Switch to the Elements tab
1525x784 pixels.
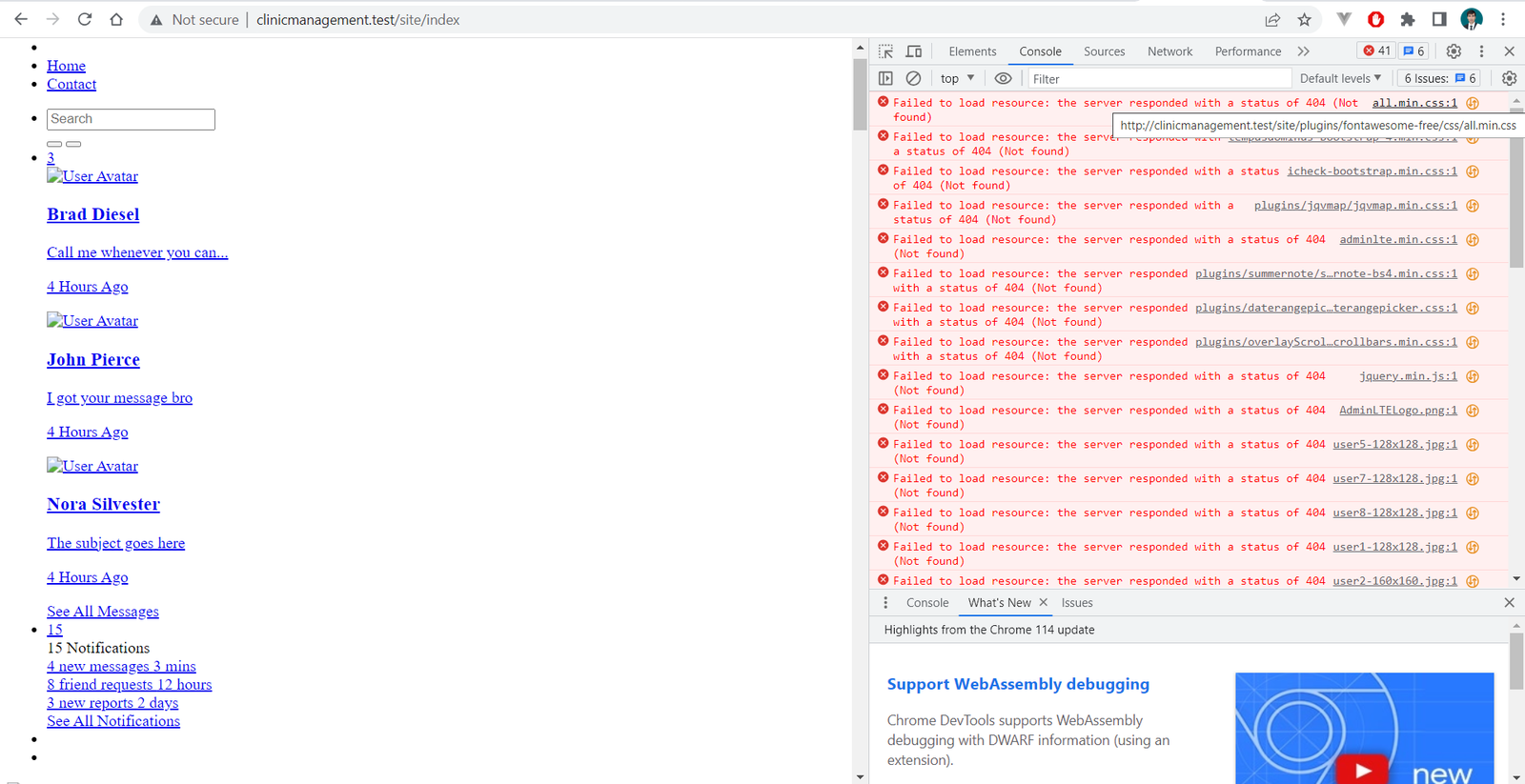972,51
